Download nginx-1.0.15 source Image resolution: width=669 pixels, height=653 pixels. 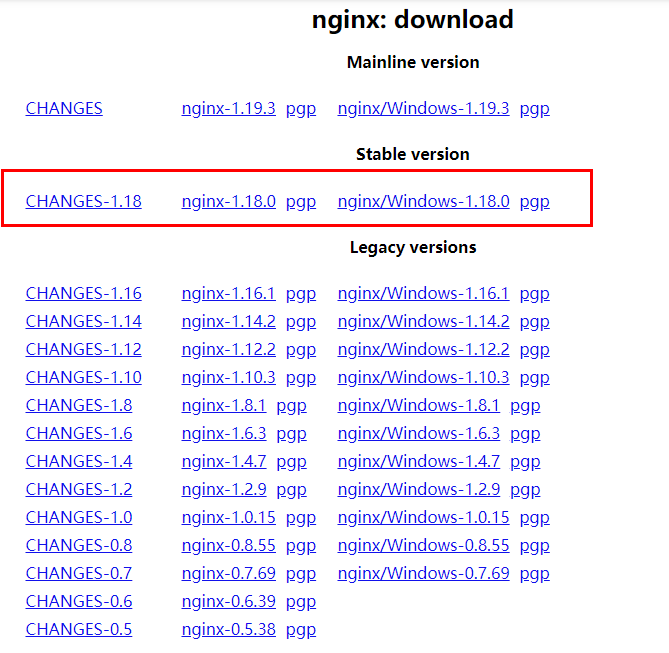point(229,519)
